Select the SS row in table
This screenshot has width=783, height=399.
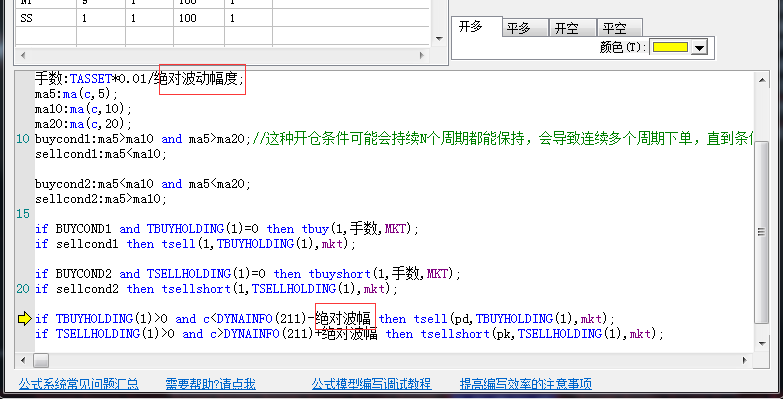tap(223, 18)
